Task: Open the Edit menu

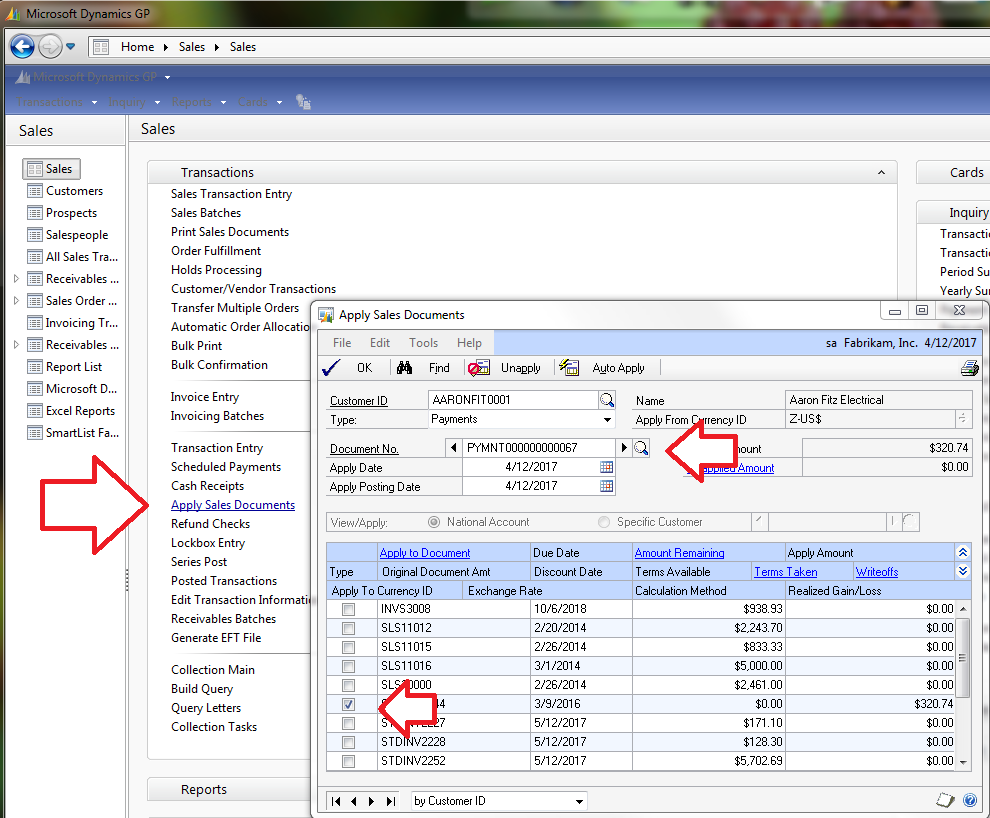Action: click(380, 343)
